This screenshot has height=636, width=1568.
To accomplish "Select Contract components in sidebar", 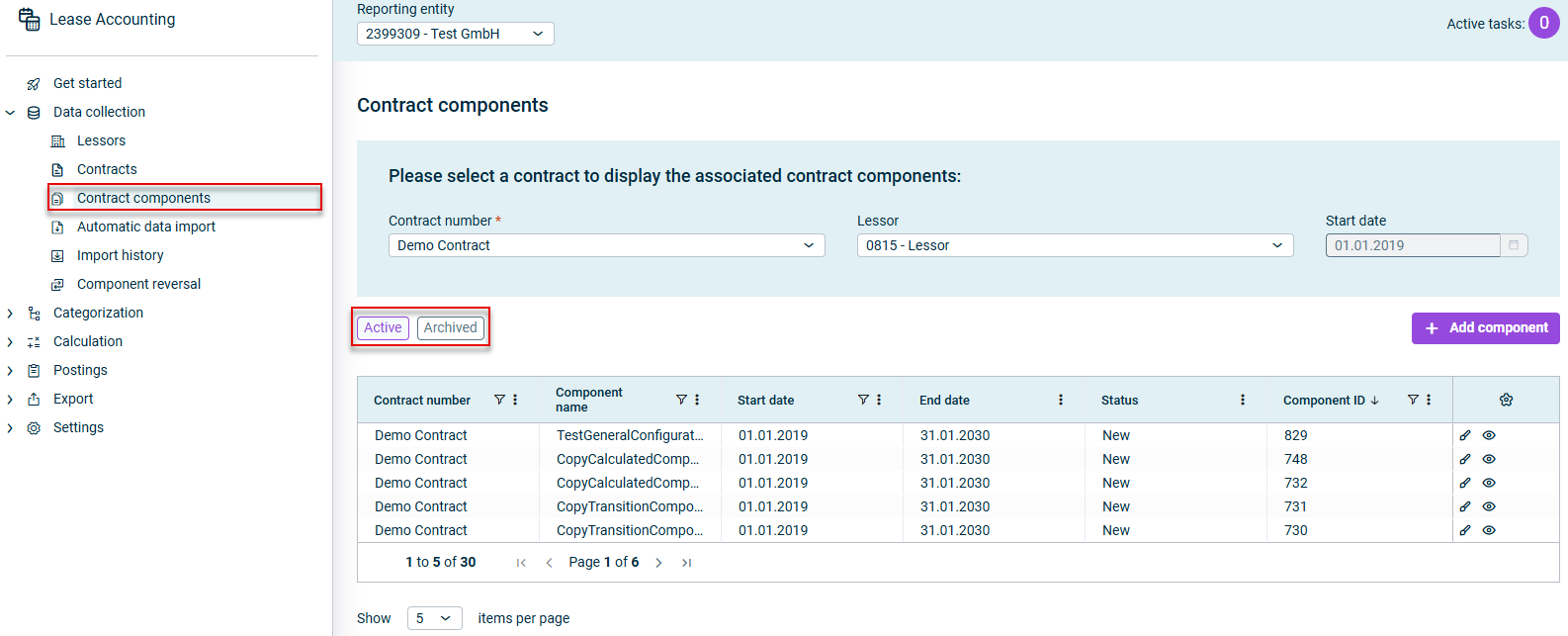I will (143, 198).
